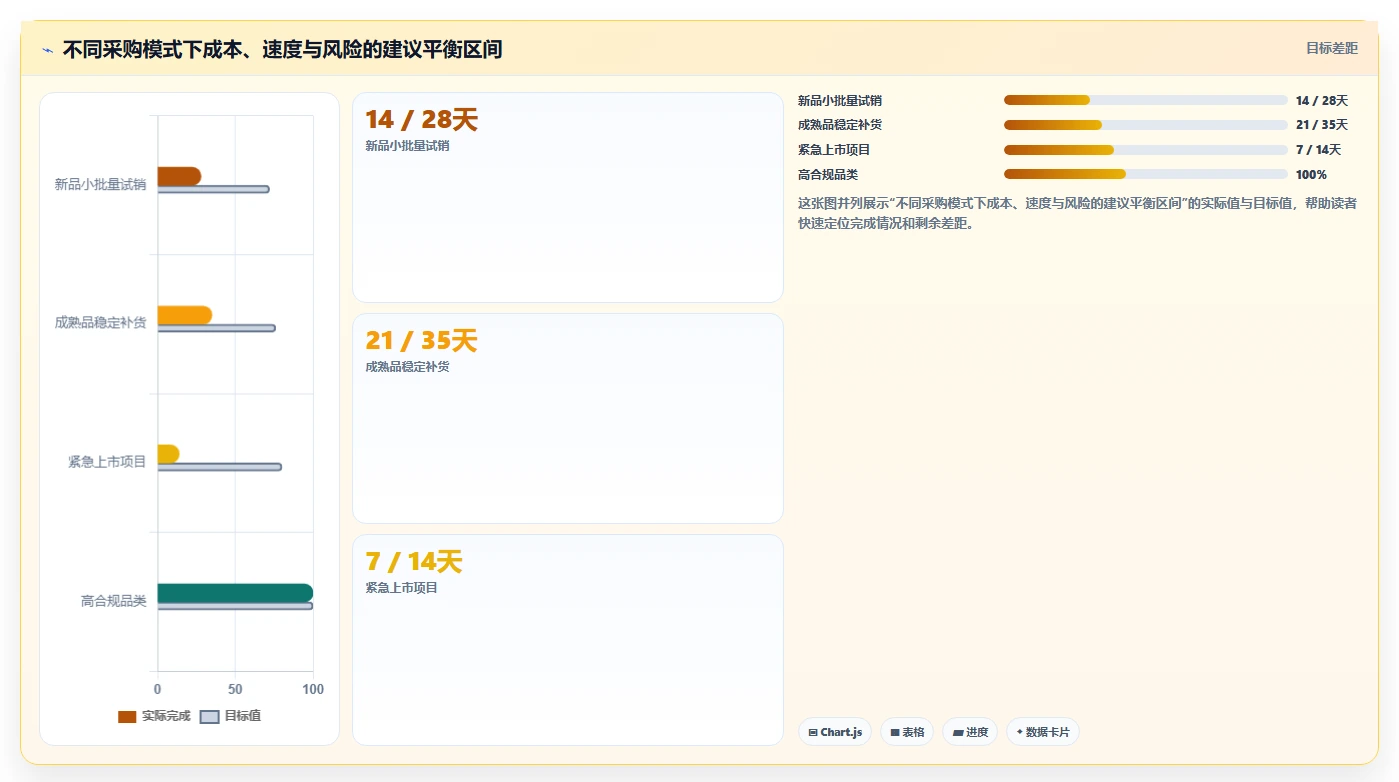Click the 高合规品类 label in progress list
1399x782 pixels.
click(x=828, y=175)
